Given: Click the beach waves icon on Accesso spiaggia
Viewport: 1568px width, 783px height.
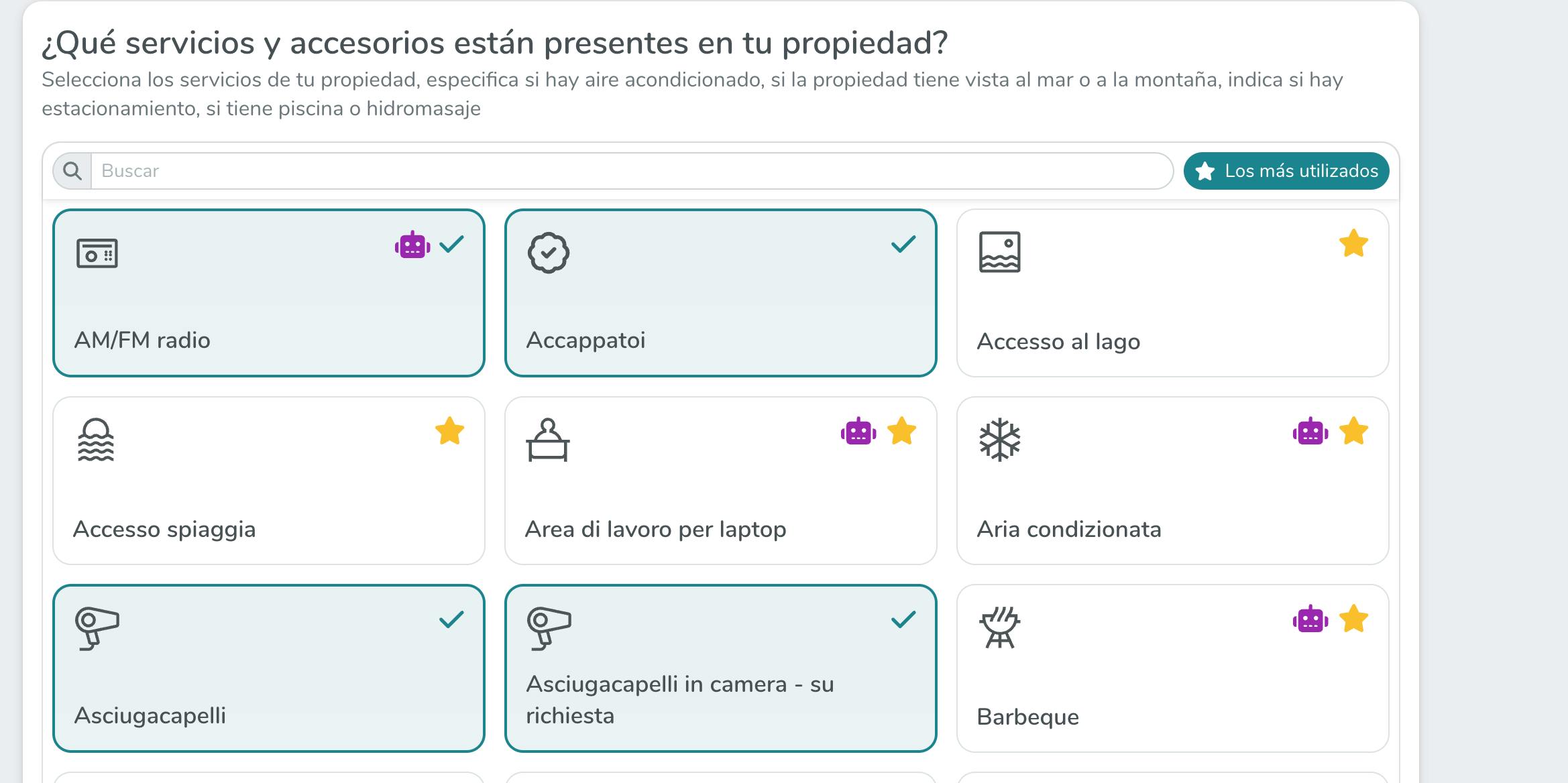Looking at the screenshot, I should click(96, 440).
